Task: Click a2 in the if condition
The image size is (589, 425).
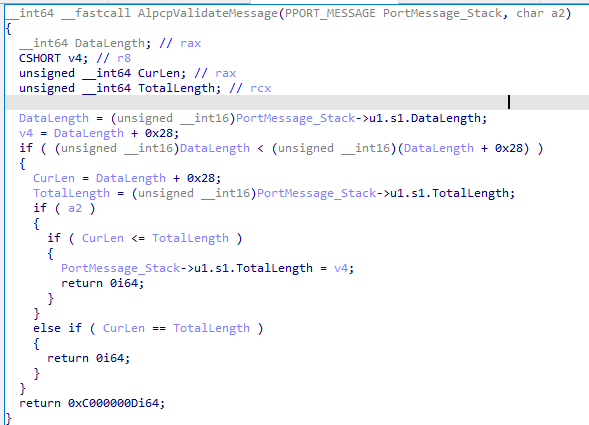Action: (75, 208)
